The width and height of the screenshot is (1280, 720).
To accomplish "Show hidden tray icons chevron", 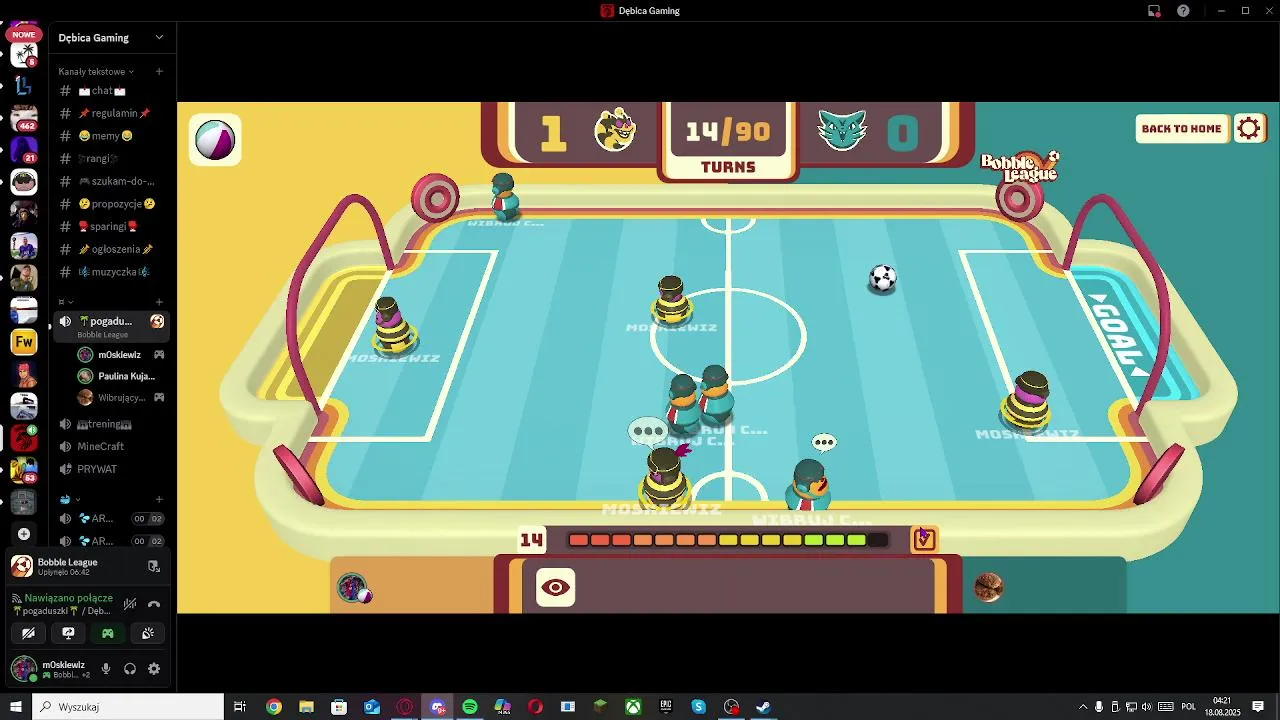I will 1083,707.
